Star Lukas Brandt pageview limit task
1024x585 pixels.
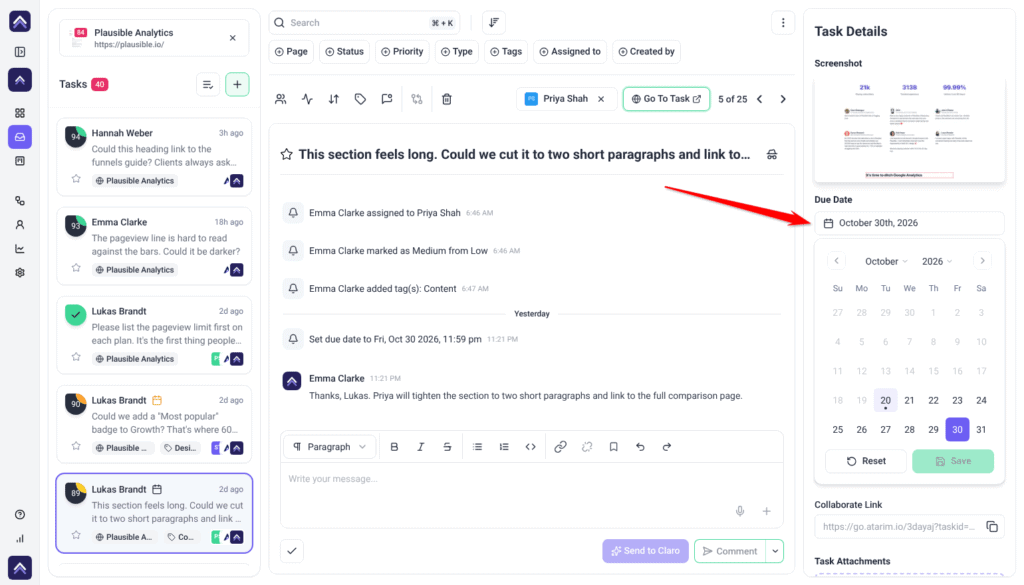click(76, 357)
